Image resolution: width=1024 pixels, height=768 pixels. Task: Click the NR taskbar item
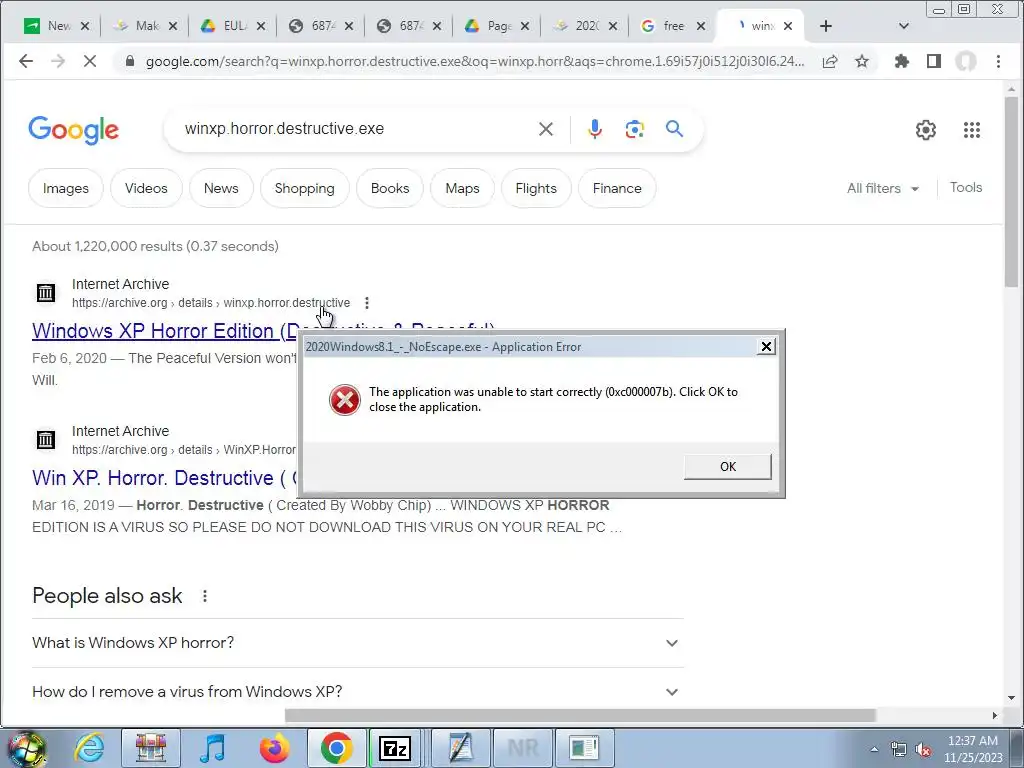pyautogui.click(x=523, y=747)
